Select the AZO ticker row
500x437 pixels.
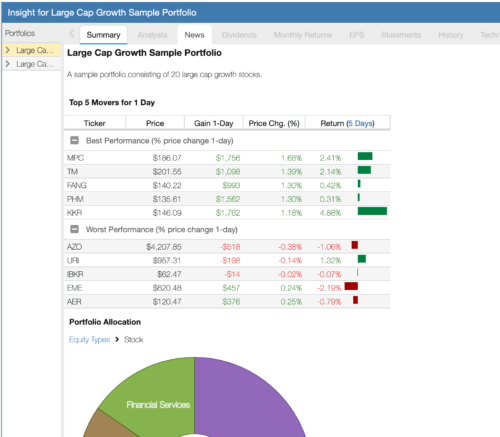click(227, 247)
